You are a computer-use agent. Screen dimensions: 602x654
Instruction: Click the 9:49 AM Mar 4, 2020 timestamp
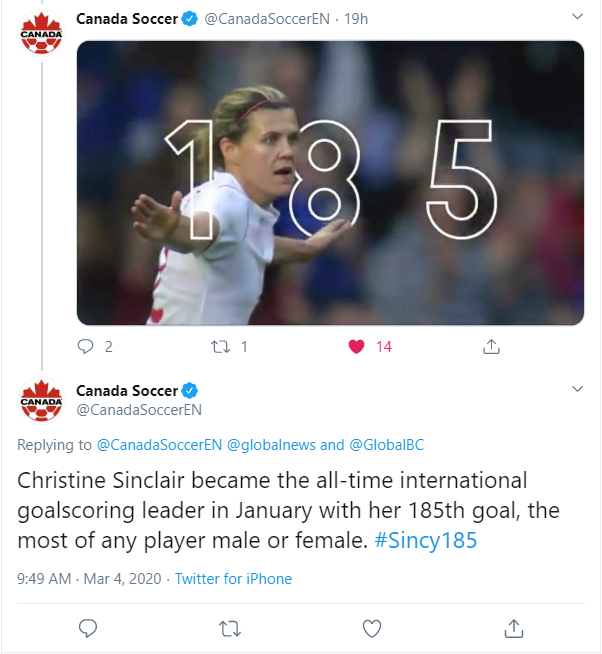point(87,579)
